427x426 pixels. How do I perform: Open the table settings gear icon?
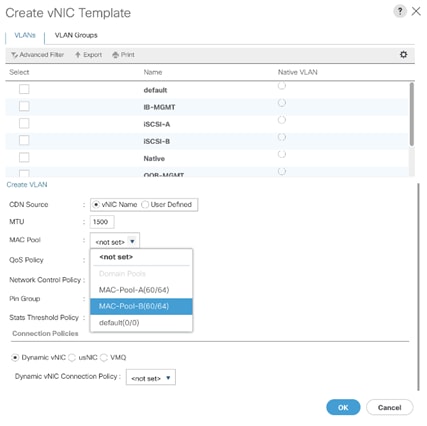[x=403, y=54]
